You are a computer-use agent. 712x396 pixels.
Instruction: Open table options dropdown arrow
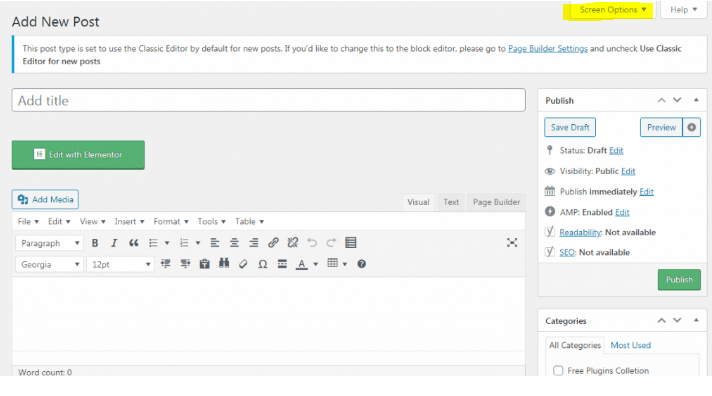pyautogui.click(x=345, y=264)
